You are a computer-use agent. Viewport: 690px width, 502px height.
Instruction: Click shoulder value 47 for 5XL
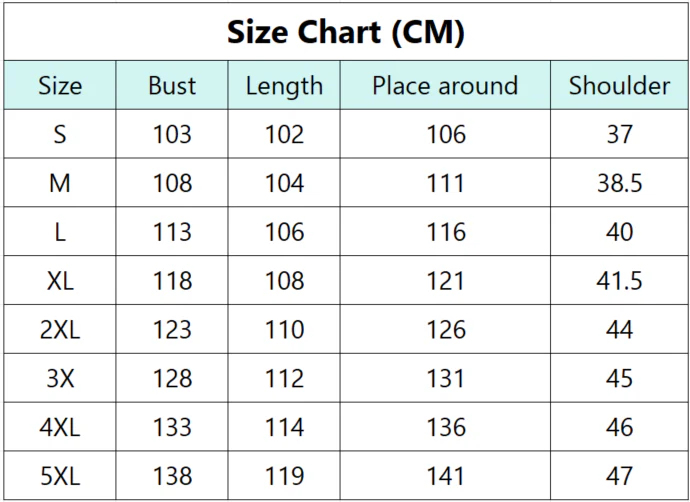pyautogui.click(x=620, y=476)
